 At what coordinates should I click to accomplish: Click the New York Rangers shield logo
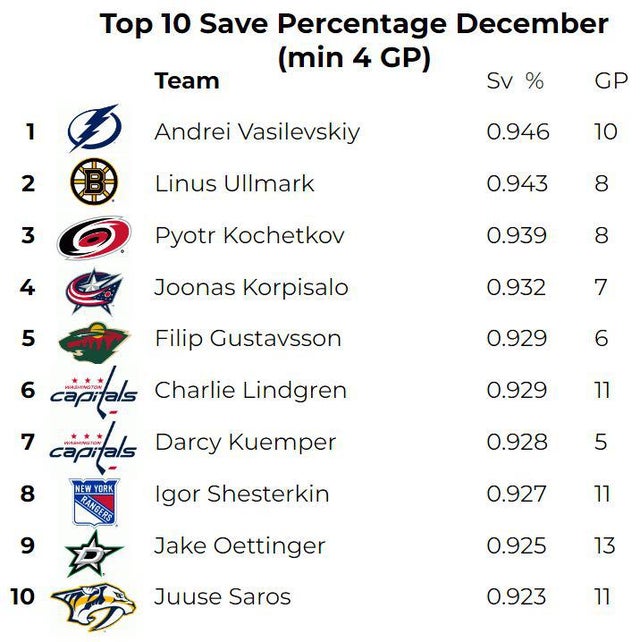93,497
